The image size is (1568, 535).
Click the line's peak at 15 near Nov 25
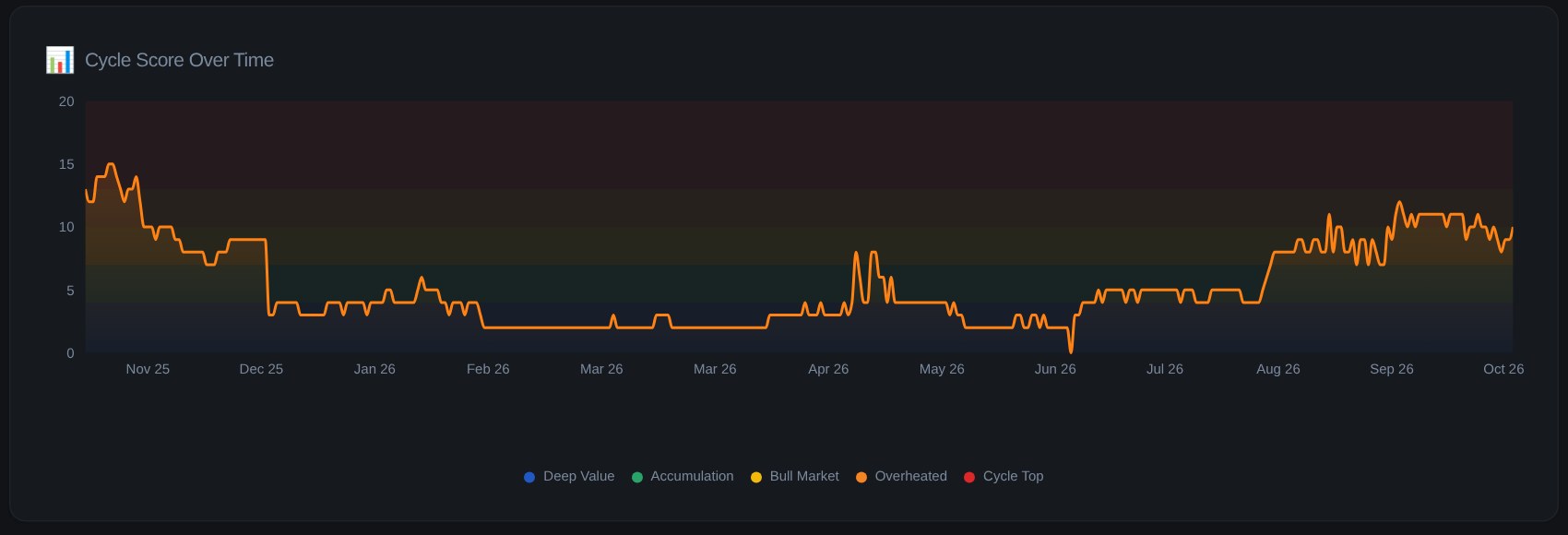click(111, 165)
